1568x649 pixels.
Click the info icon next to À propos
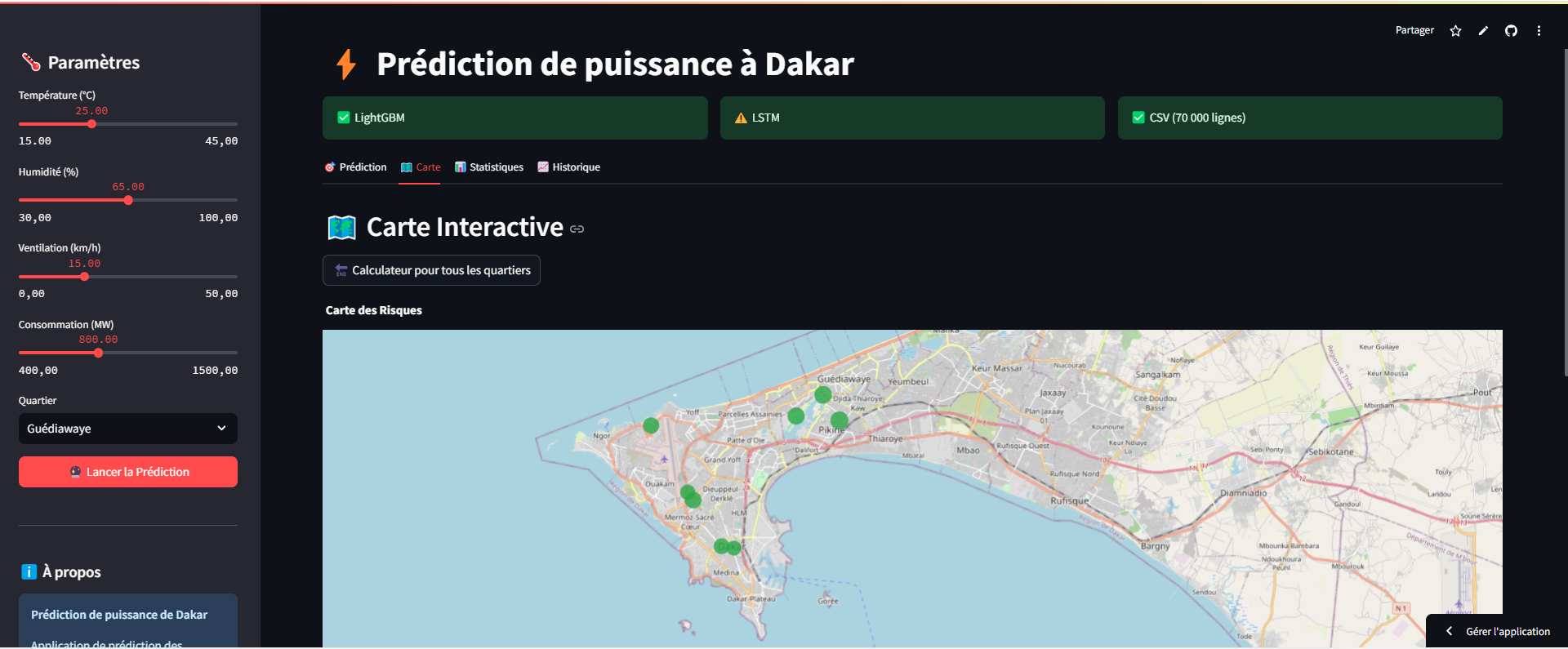tap(29, 572)
